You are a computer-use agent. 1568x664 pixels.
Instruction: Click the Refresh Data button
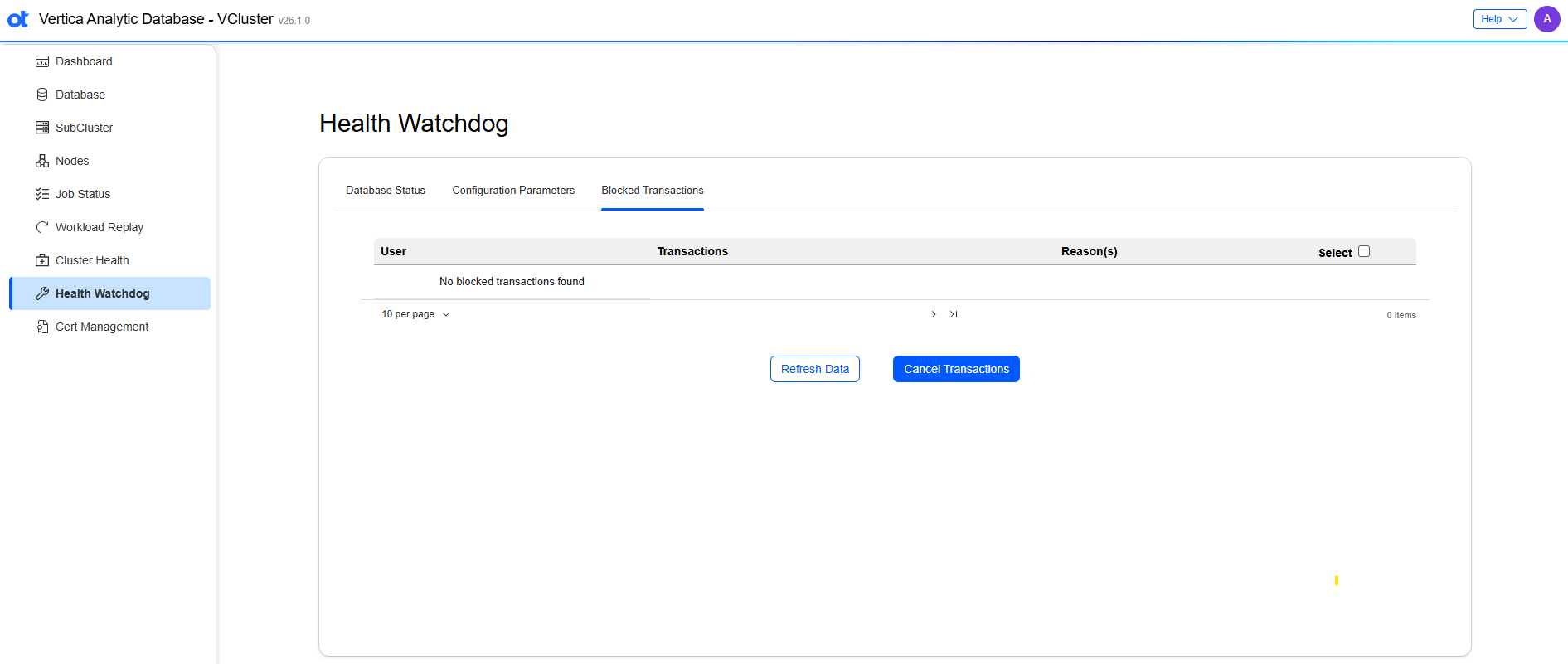tap(814, 369)
